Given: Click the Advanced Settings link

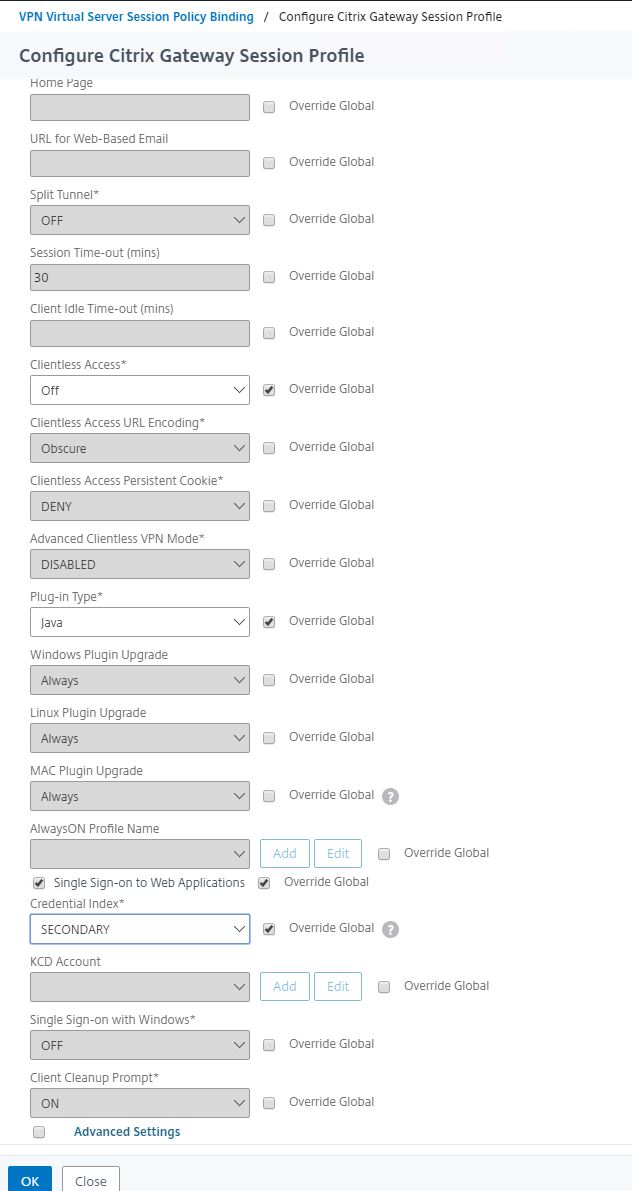Looking at the screenshot, I should (x=127, y=1132).
